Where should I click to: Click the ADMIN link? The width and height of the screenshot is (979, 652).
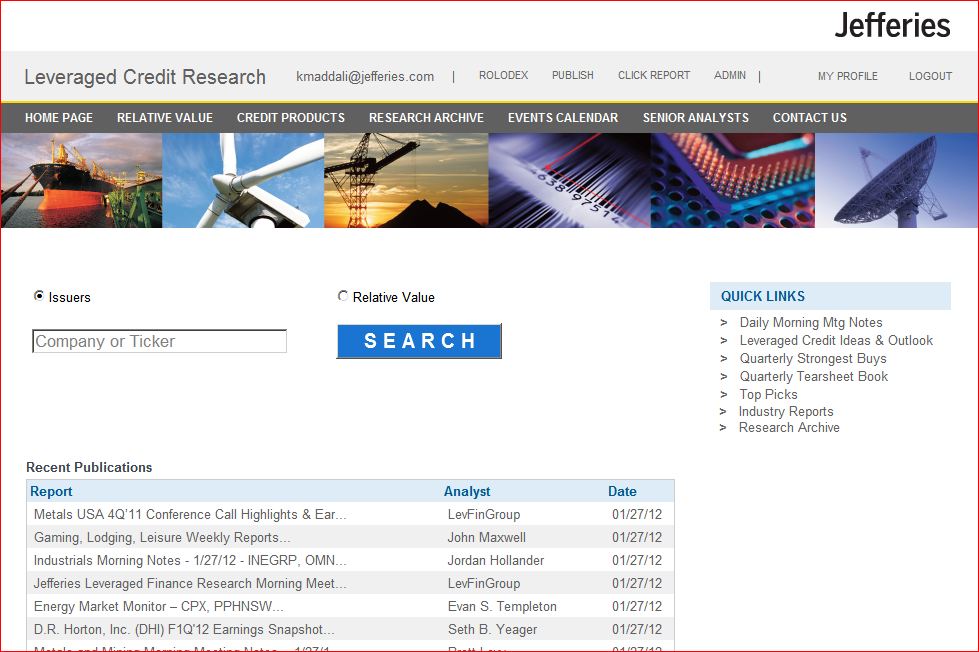(730, 75)
